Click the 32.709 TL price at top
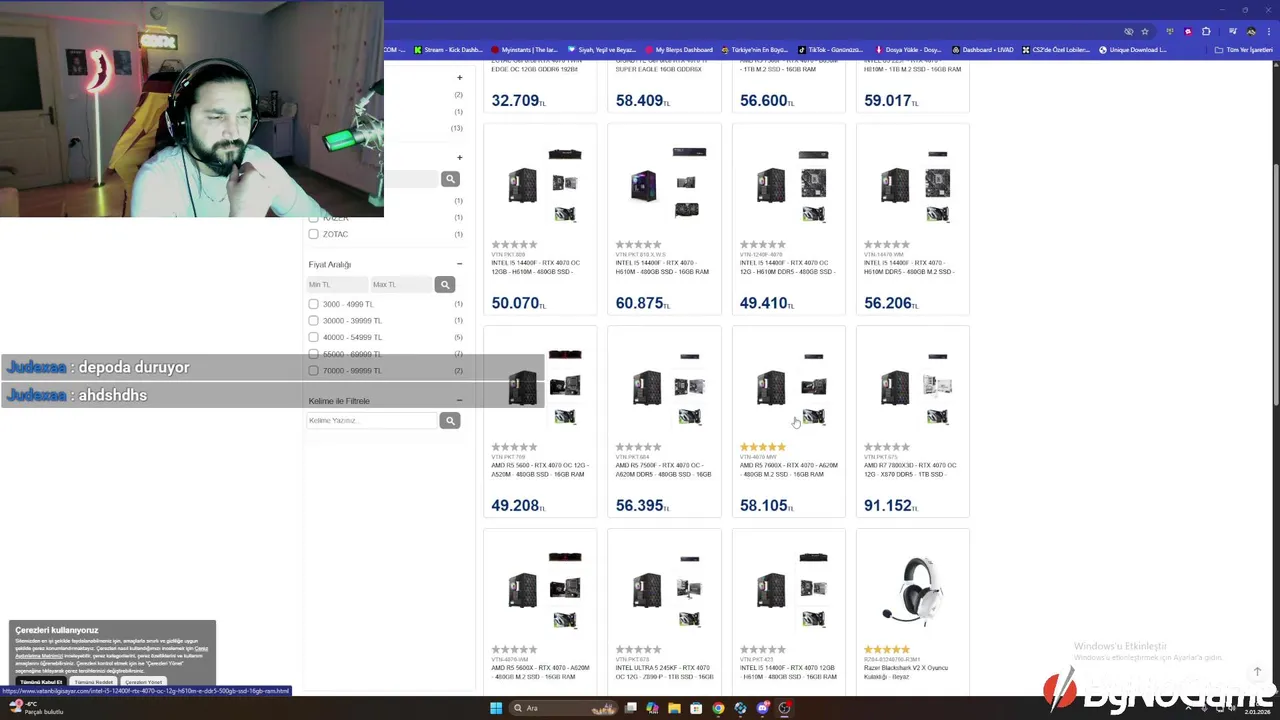This screenshot has width=1280, height=720. [518, 101]
